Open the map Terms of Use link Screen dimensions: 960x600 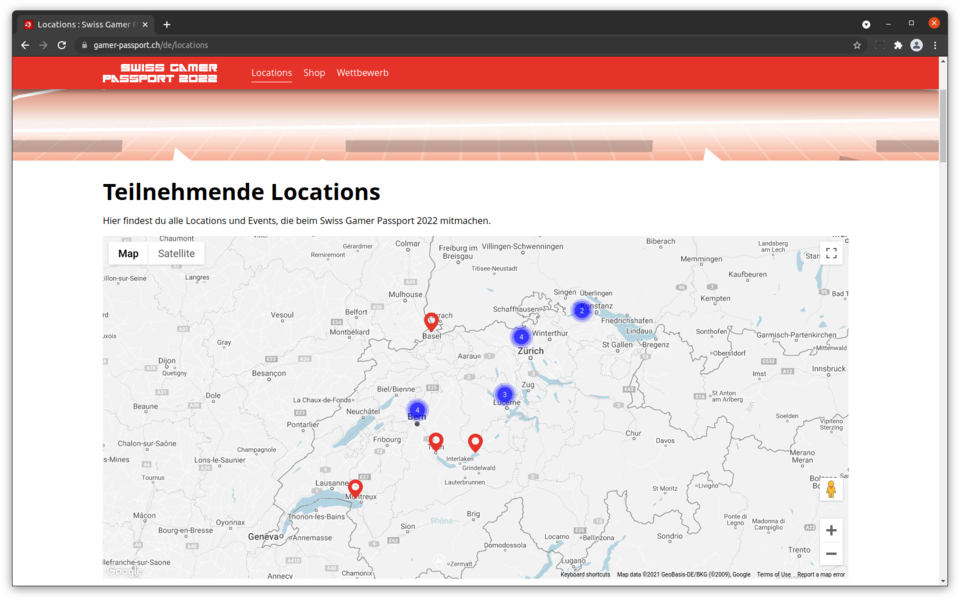(773, 574)
